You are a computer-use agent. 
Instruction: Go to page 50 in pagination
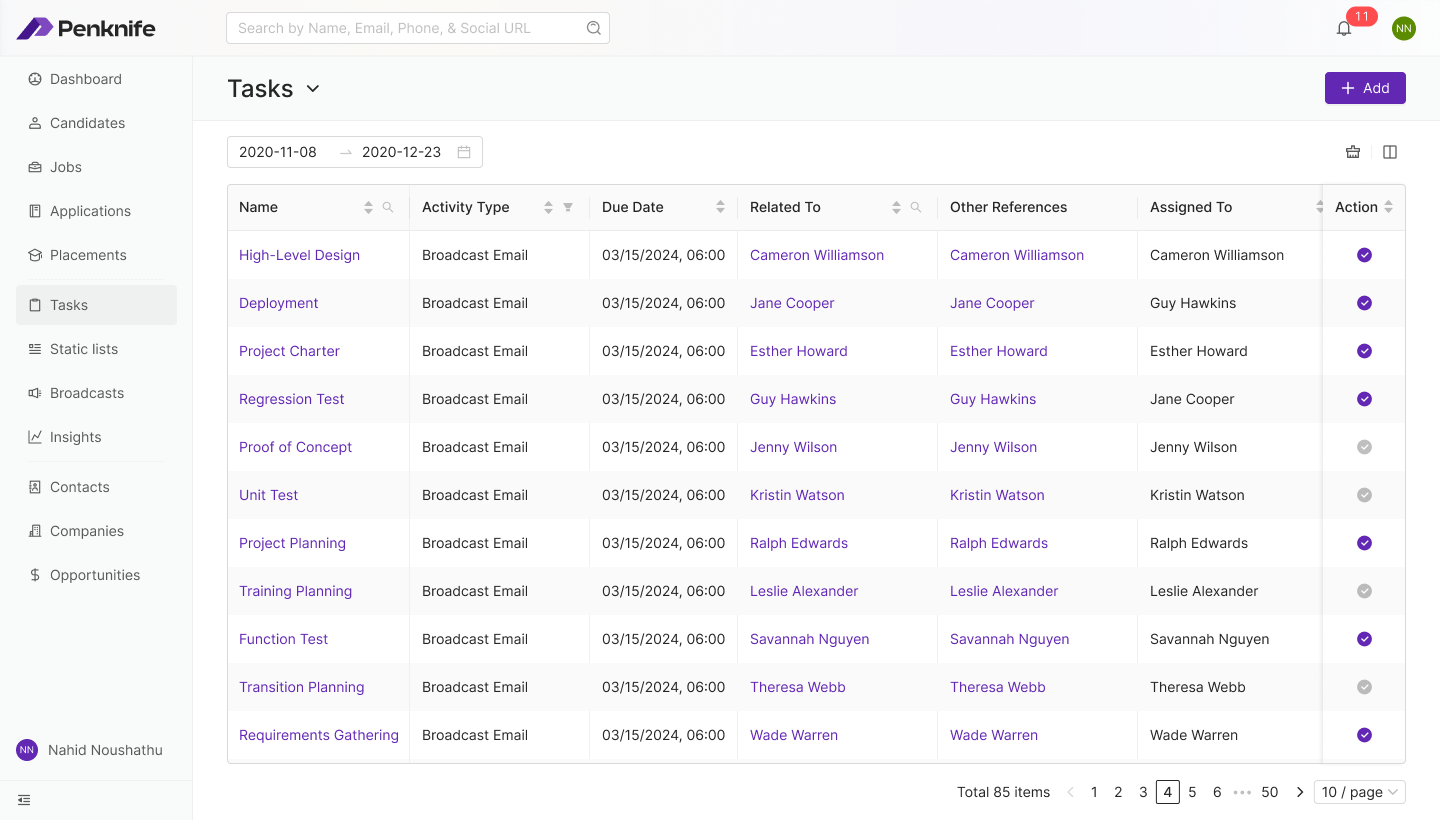pos(1270,792)
